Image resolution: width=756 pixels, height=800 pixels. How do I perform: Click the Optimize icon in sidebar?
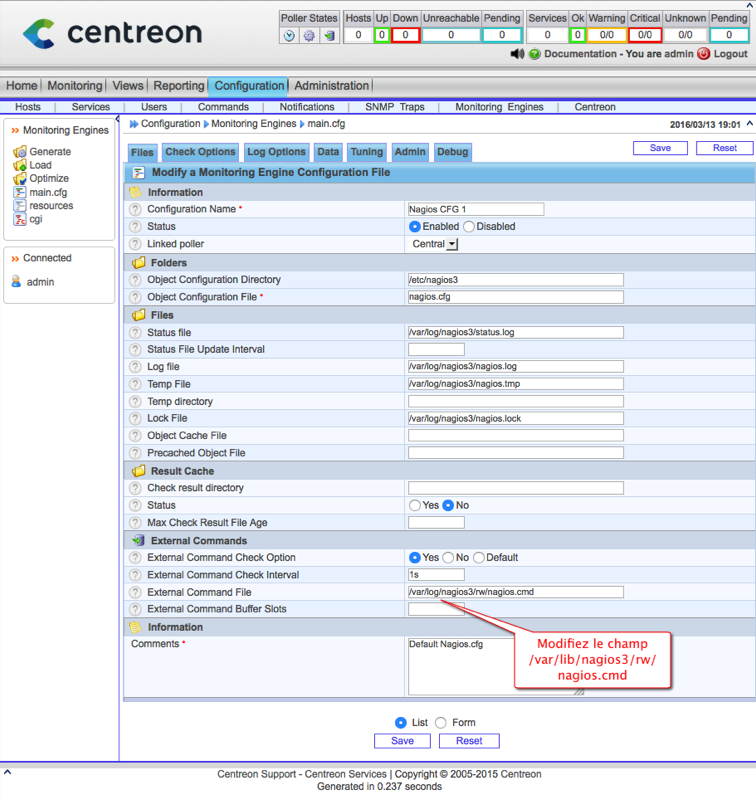[x=19, y=178]
